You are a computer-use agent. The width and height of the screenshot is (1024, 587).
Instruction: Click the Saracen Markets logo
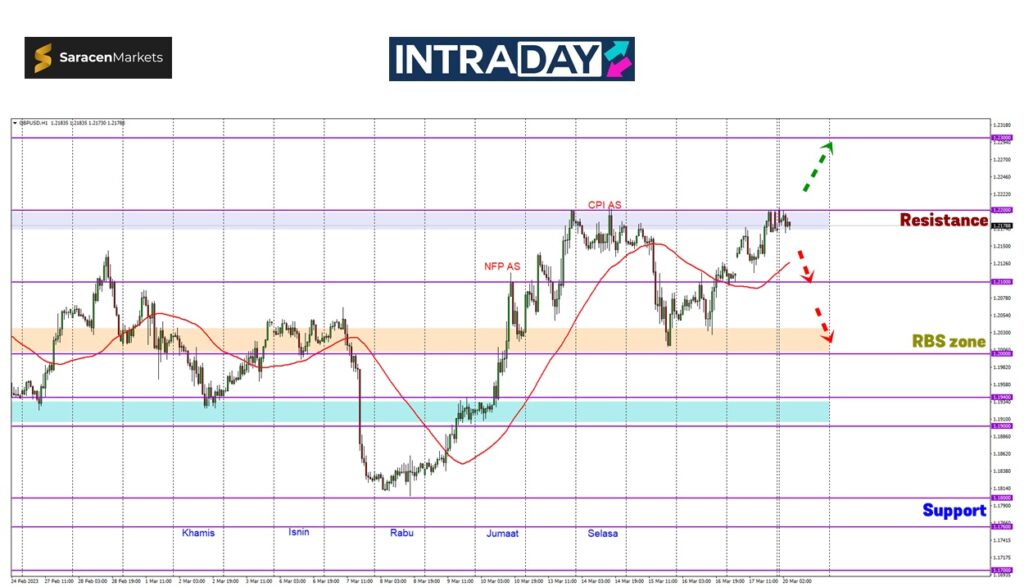pos(98,58)
